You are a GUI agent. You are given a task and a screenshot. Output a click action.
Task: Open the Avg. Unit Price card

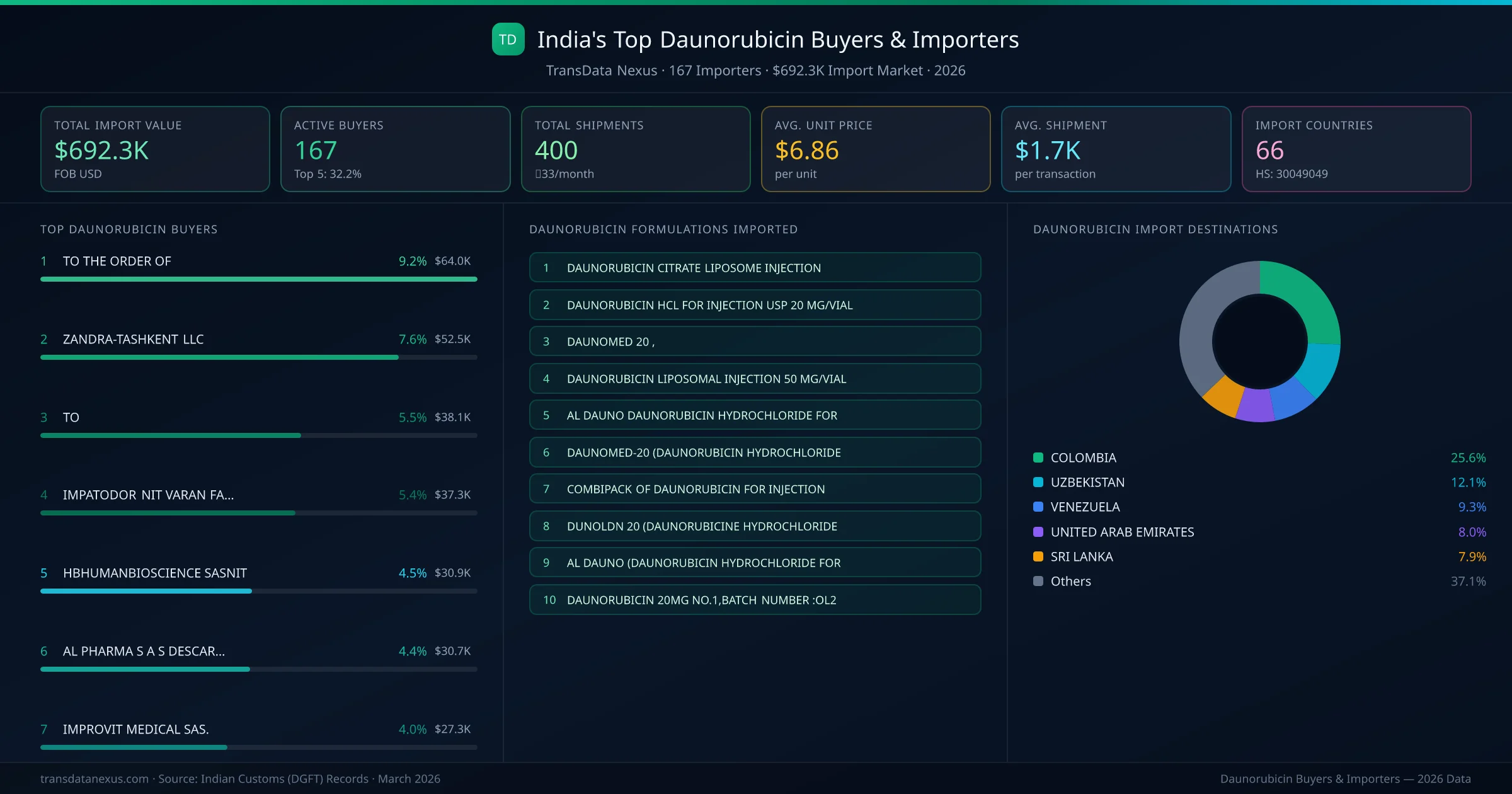click(x=875, y=149)
